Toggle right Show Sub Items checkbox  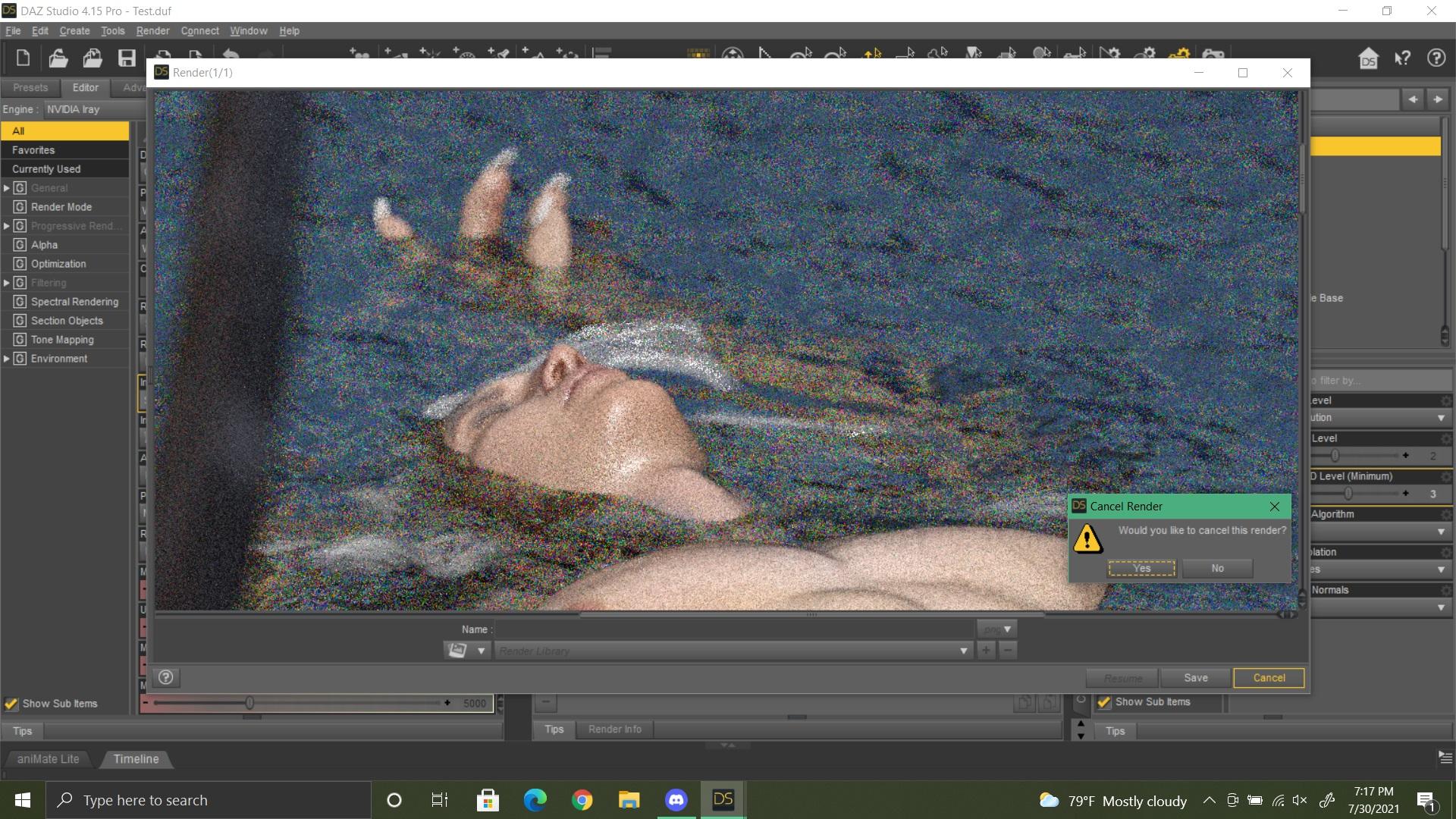pos(1104,702)
